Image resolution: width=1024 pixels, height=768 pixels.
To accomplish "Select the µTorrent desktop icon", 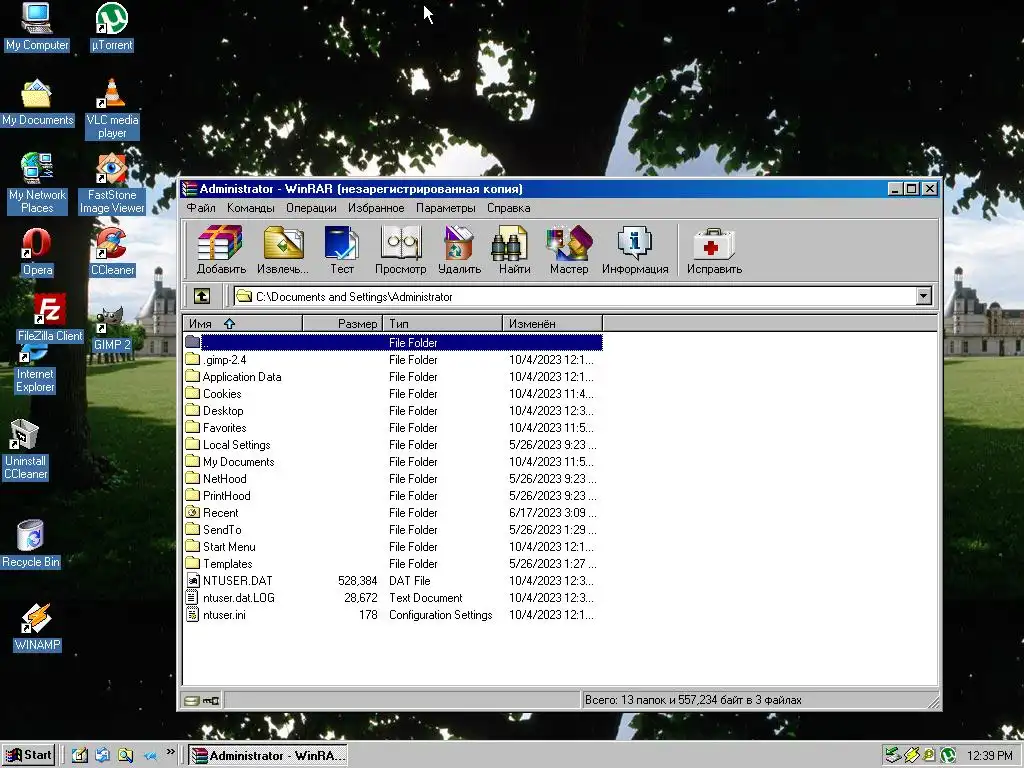I will tap(112, 27).
